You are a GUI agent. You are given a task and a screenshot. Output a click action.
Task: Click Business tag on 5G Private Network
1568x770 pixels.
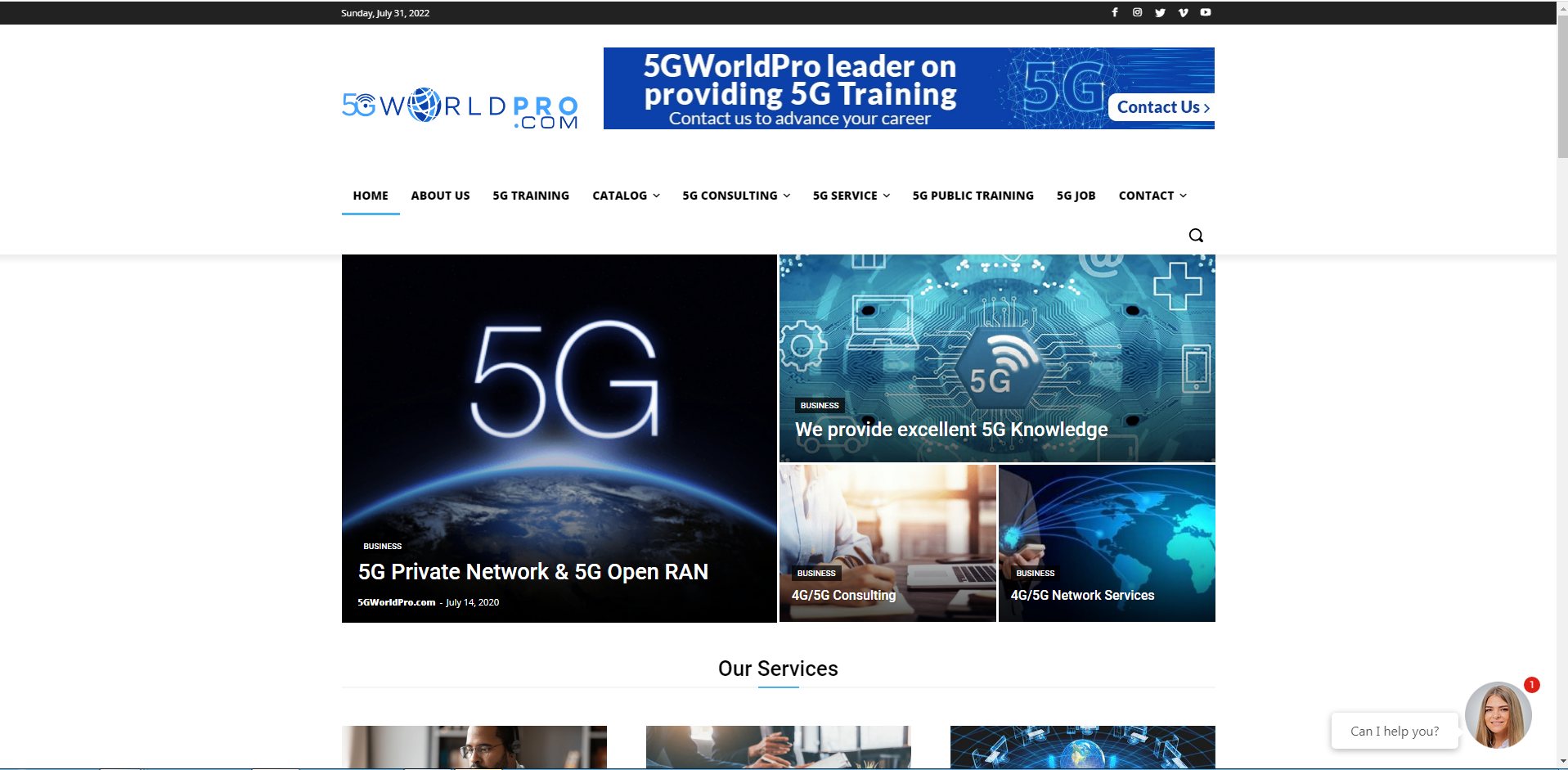pyautogui.click(x=383, y=546)
